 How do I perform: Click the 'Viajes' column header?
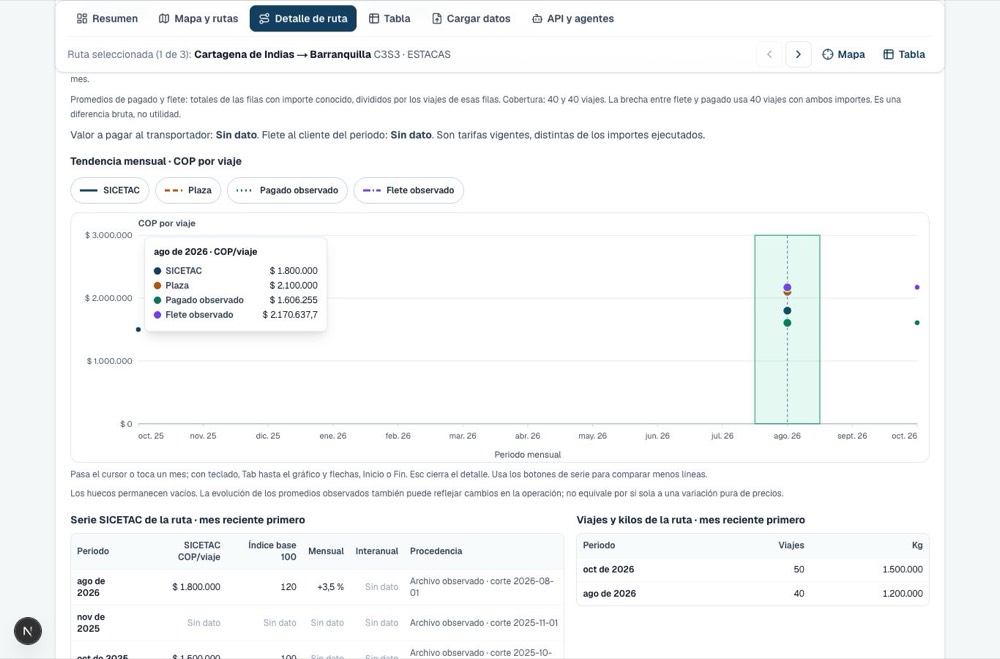coord(791,545)
